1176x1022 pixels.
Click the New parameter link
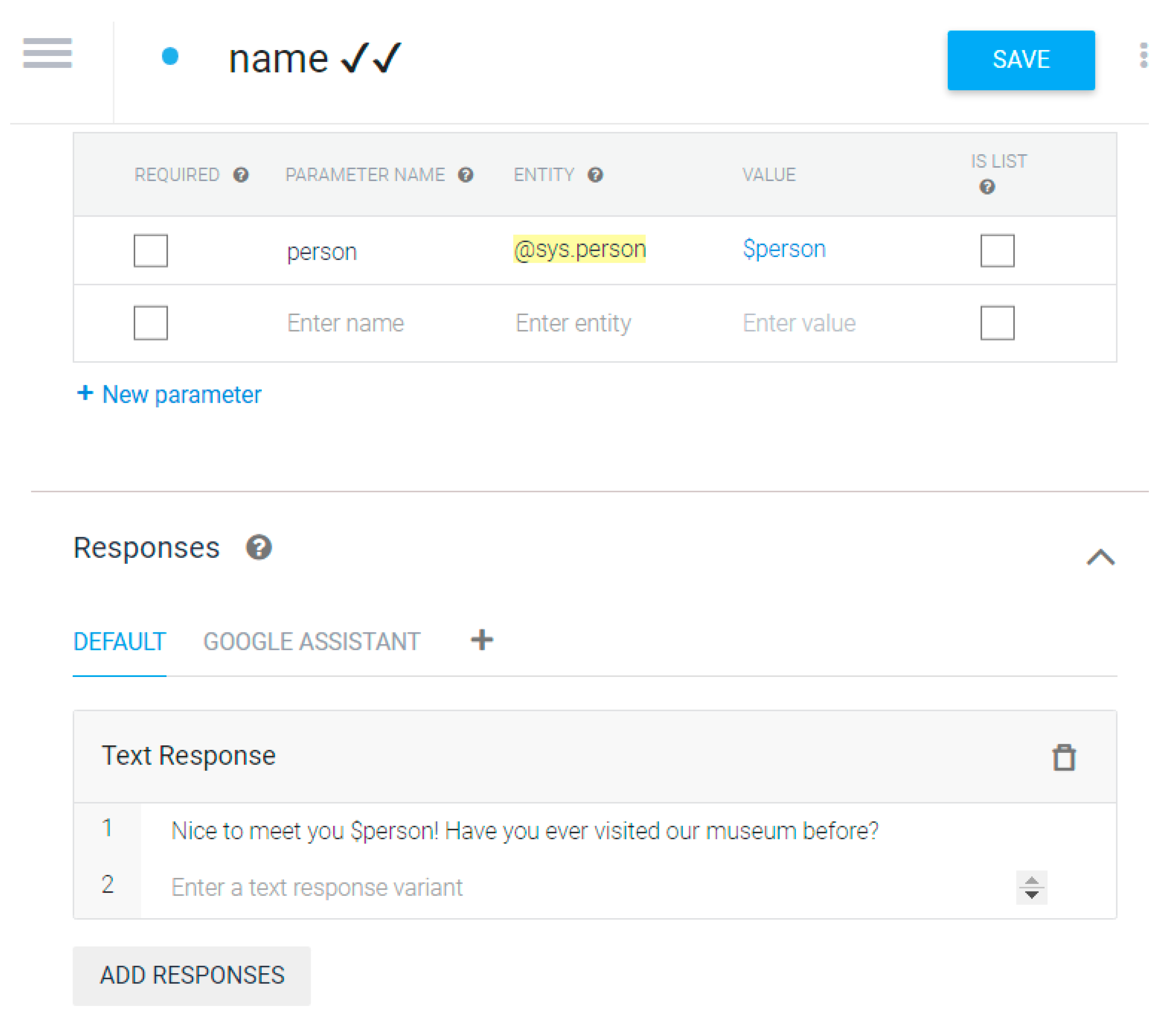click(170, 394)
